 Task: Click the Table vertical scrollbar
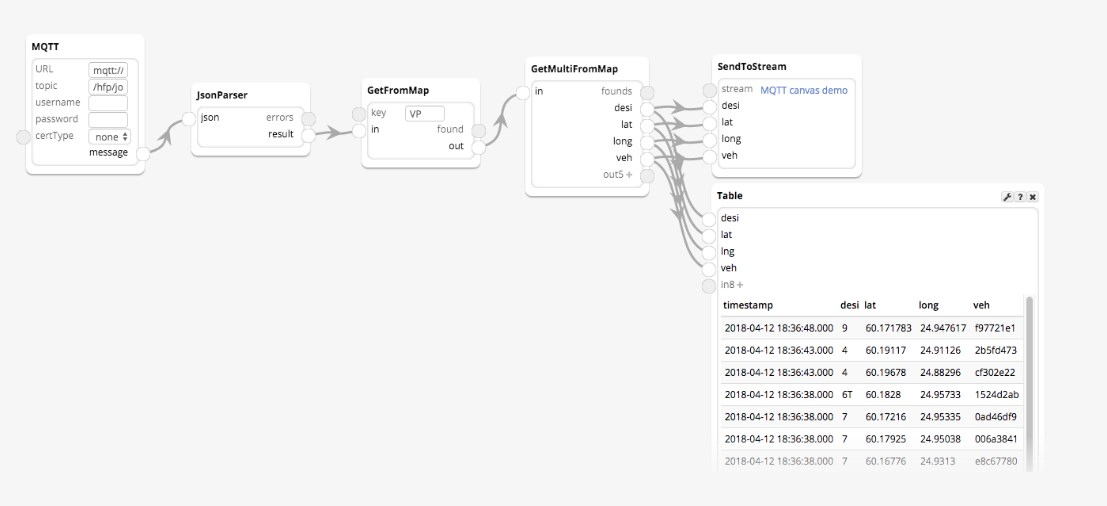(x=1029, y=381)
